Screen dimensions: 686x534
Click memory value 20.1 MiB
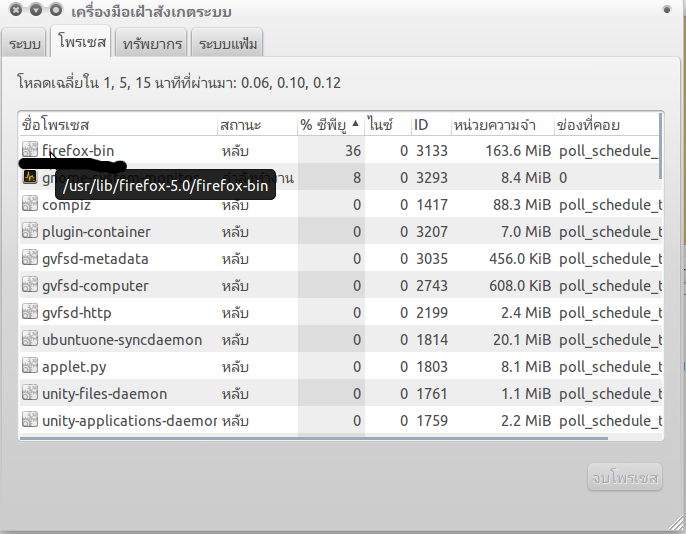pos(522,340)
